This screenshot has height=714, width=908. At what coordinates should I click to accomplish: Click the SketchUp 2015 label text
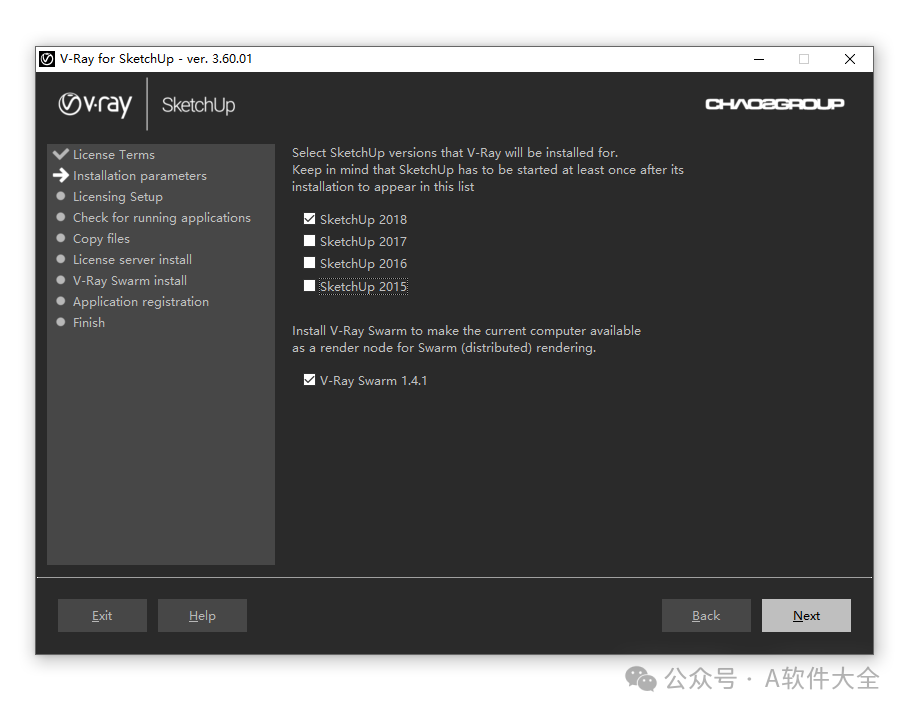click(x=363, y=287)
